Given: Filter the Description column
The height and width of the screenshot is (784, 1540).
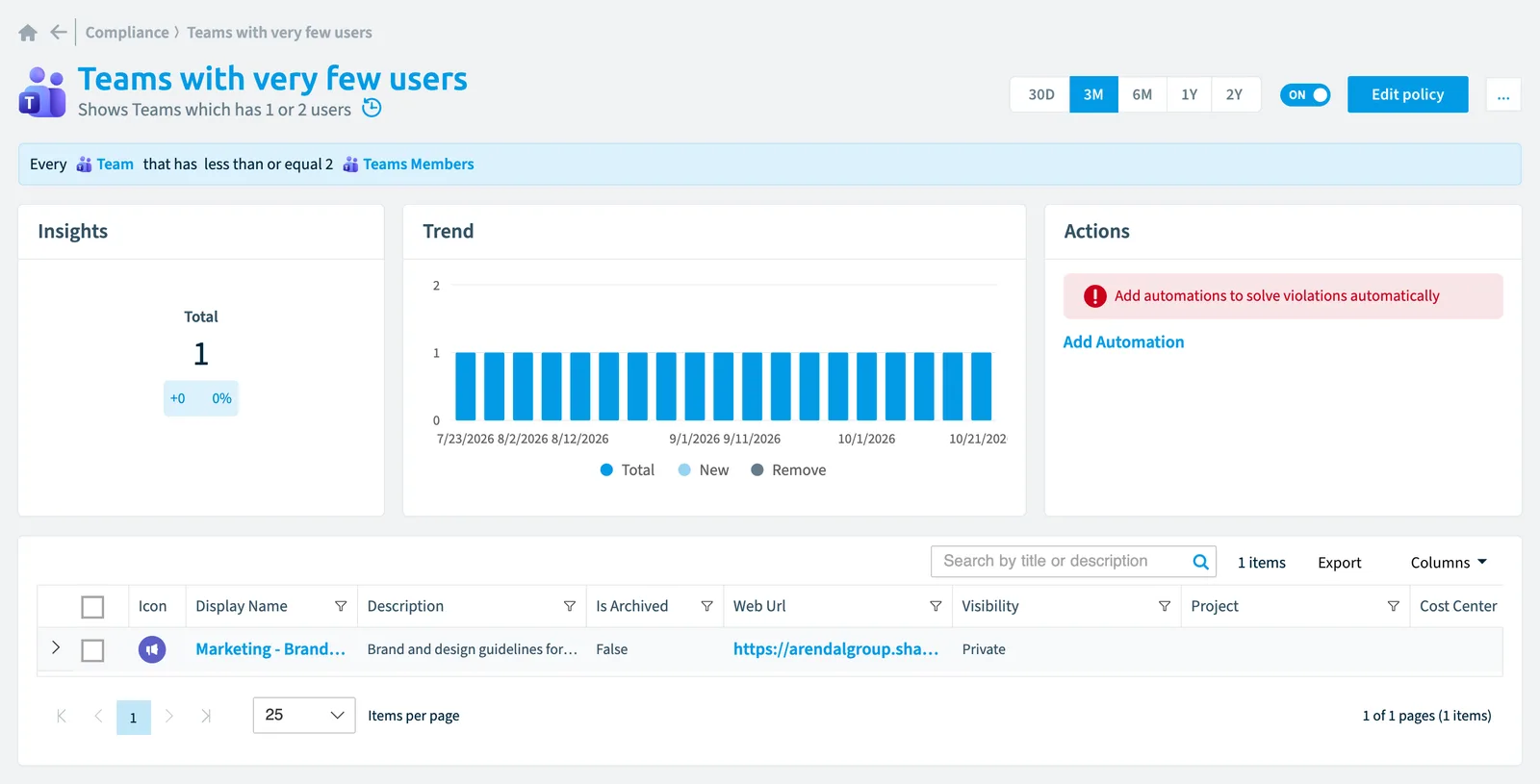Looking at the screenshot, I should pyautogui.click(x=570, y=606).
